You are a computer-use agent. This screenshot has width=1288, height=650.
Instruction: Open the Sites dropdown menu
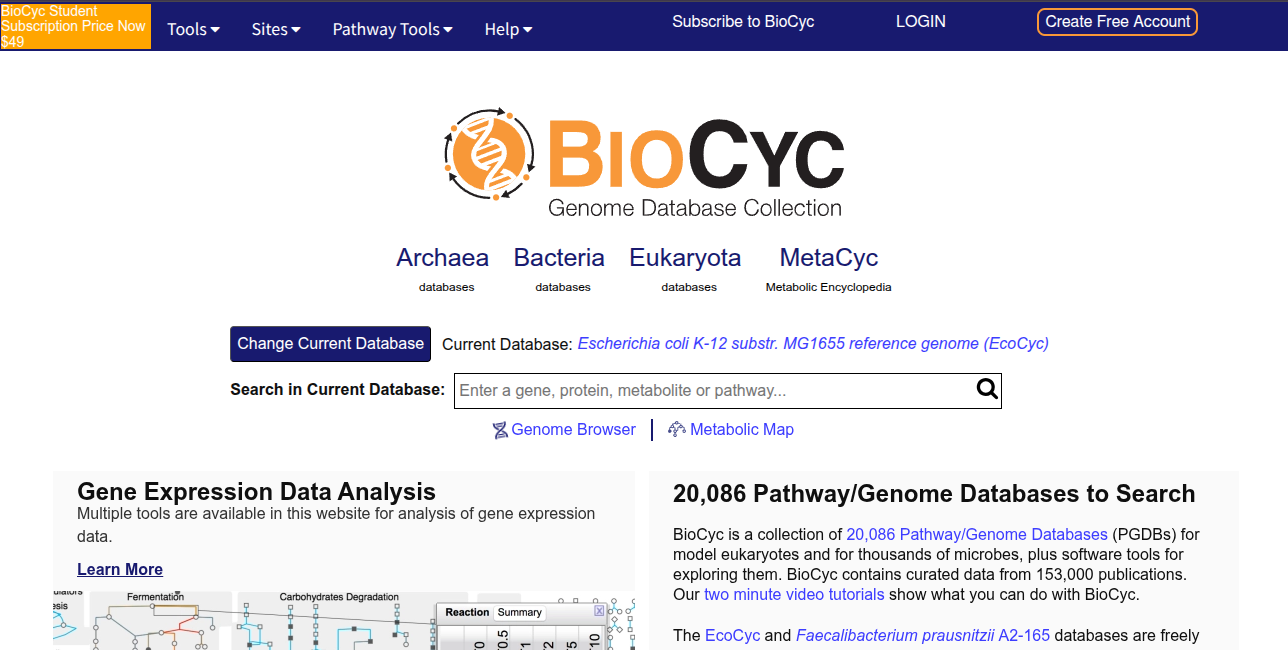[x=276, y=29]
